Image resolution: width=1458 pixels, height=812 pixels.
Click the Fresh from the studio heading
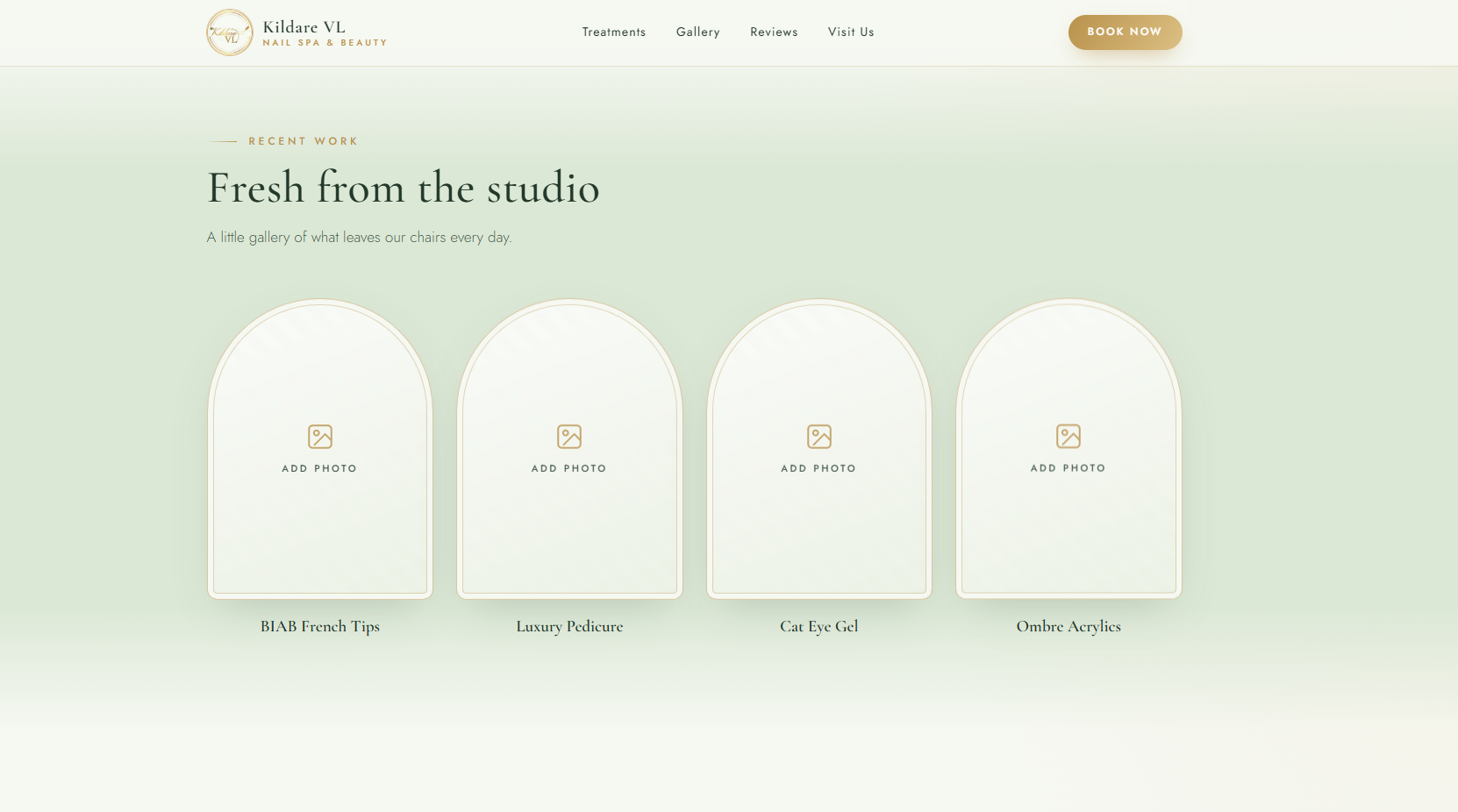click(404, 188)
